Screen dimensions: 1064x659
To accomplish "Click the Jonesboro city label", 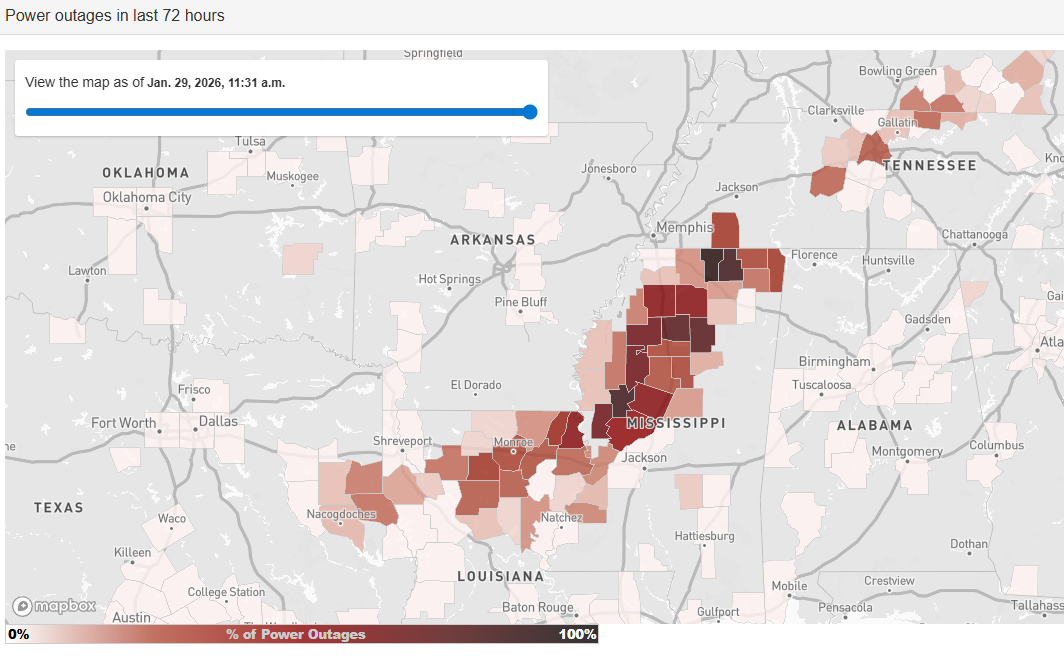I will (609, 168).
